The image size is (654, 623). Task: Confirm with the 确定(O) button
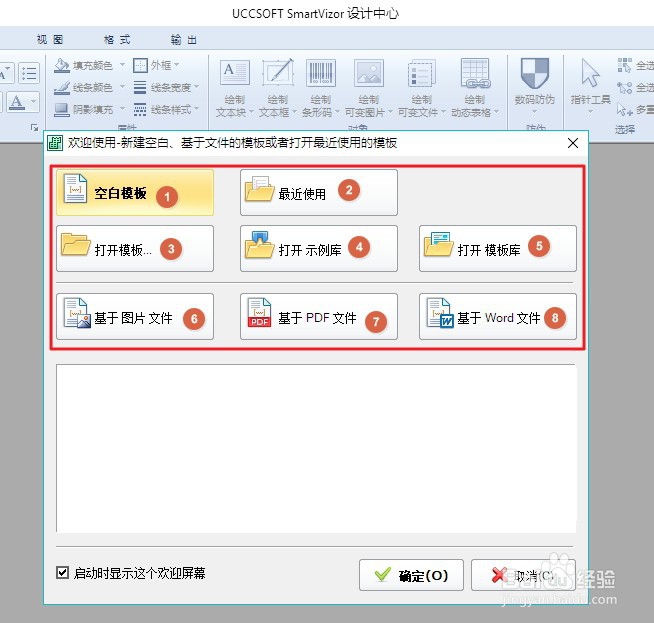(x=411, y=575)
